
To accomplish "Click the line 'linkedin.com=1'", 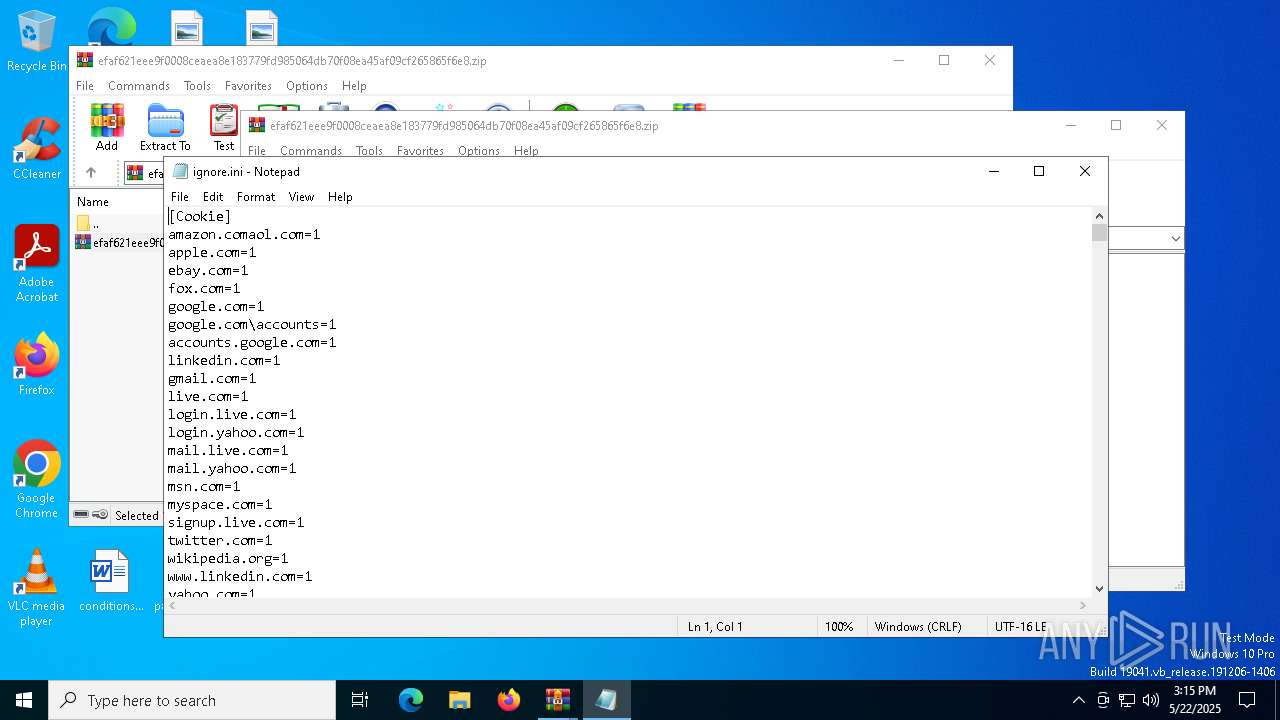I will [x=224, y=360].
